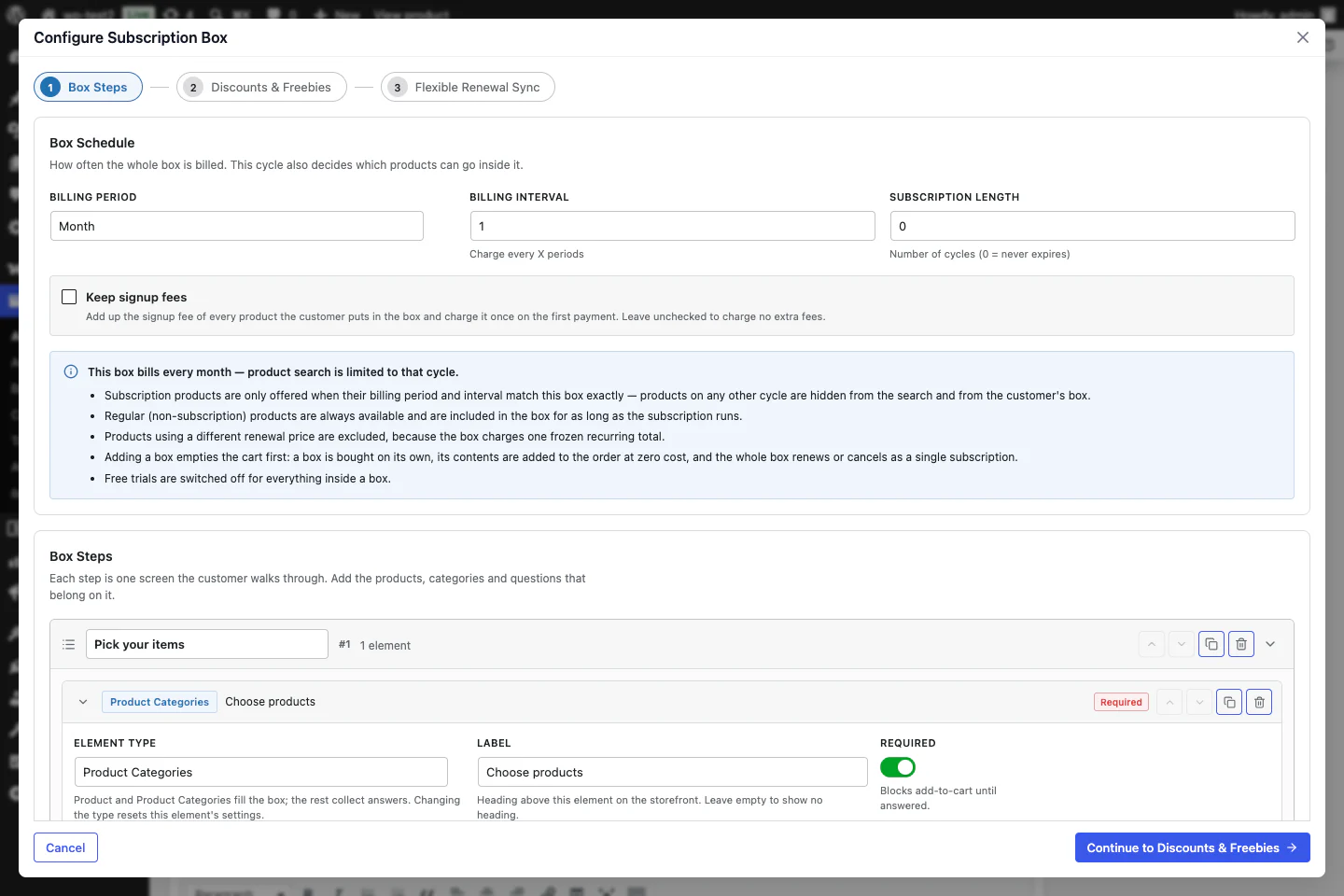The height and width of the screenshot is (896, 1344).
Task: Close the Configure Subscription Box dialog
Action: 1303,37
